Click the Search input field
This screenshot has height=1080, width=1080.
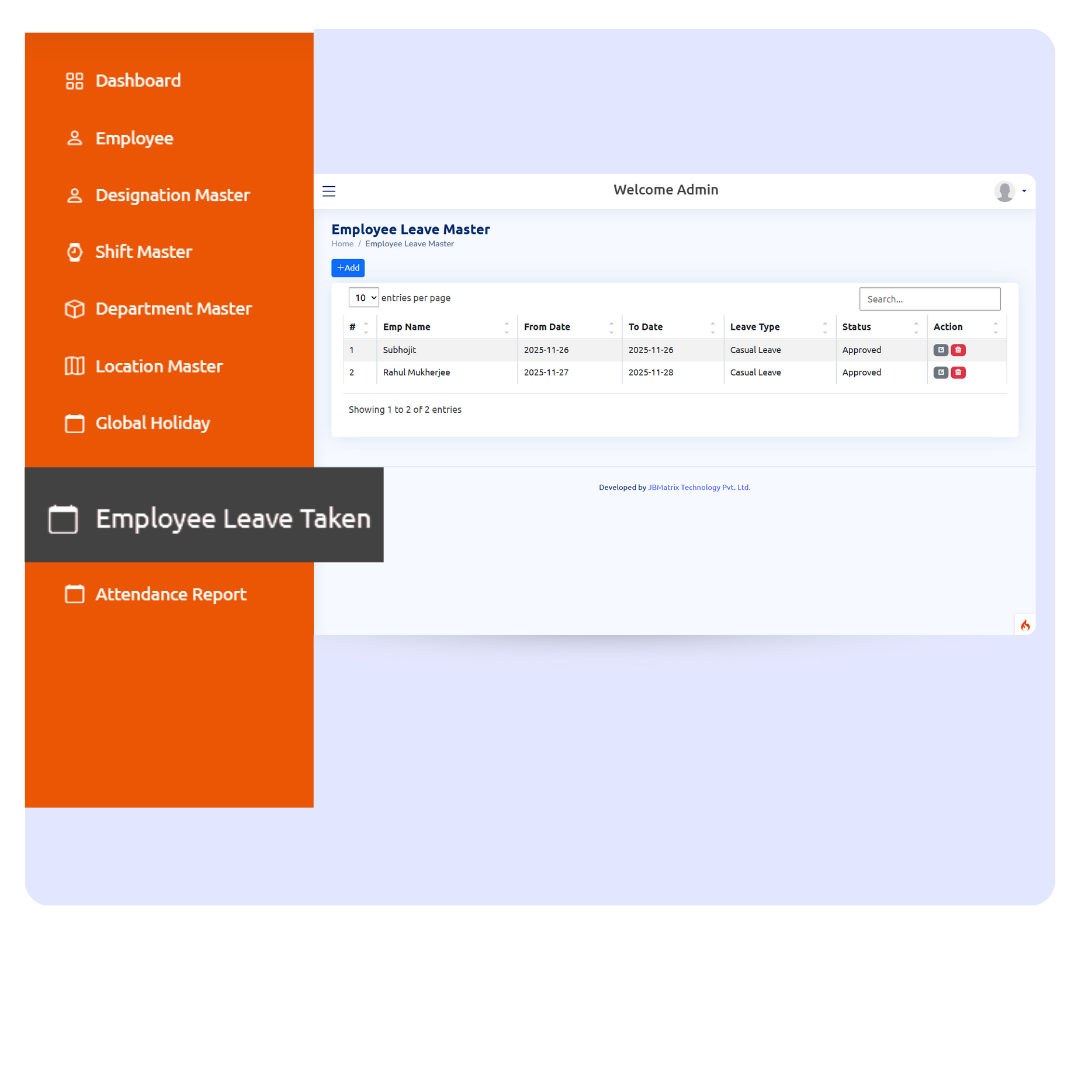tap(929, 299)
